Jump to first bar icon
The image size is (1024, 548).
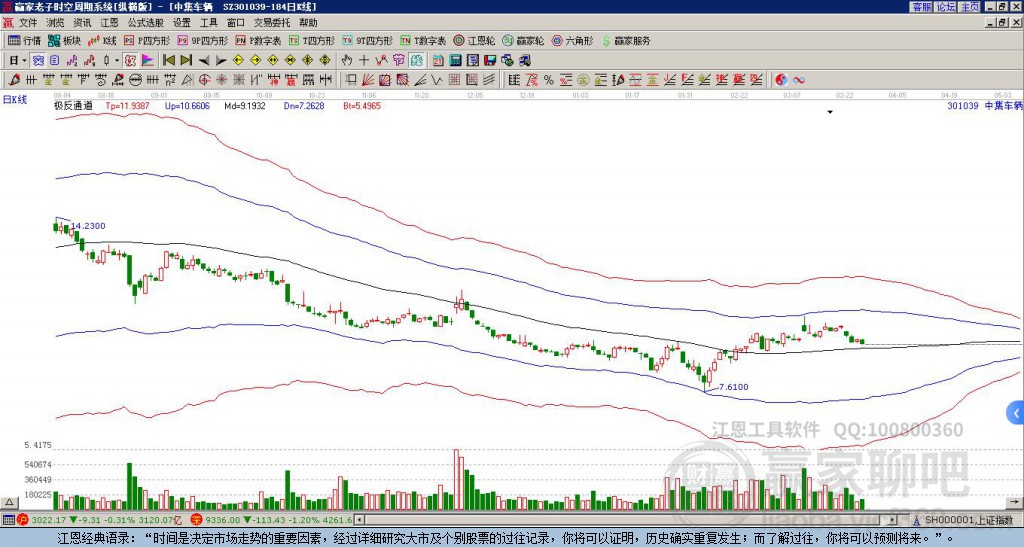point(168,61)
